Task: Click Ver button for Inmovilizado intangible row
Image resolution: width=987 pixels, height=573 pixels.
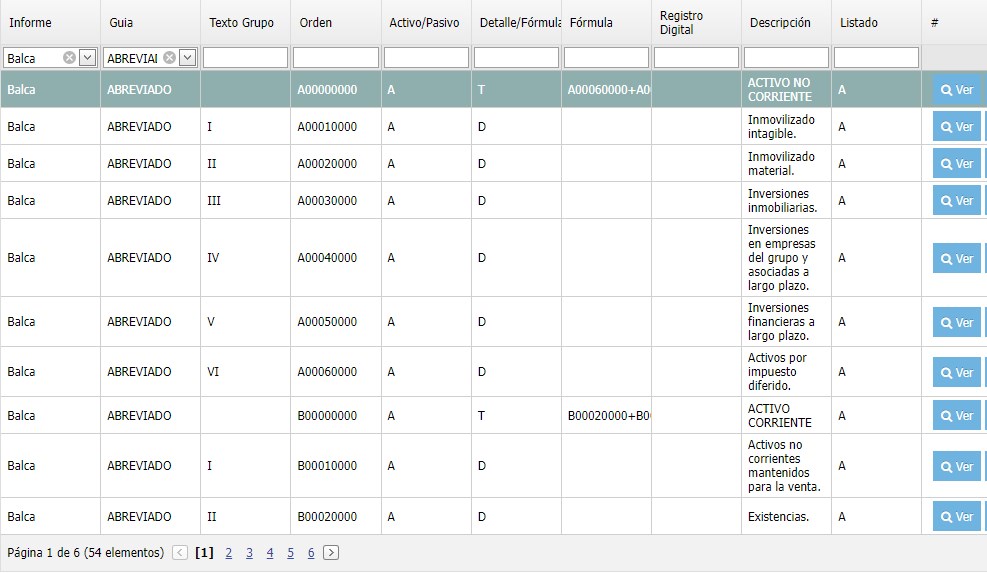Action: (x=956, y=127)
